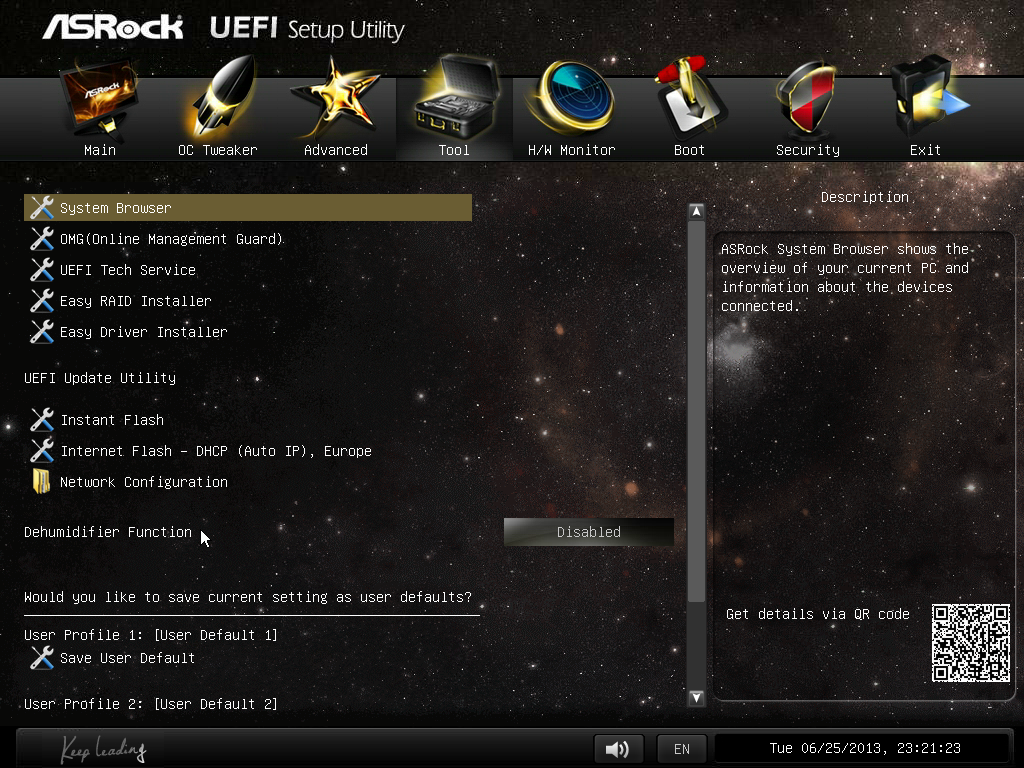Start Instant Flash
Image resolution: width=1024 pixels, height=768 pixels.
(x=112, y=420)
